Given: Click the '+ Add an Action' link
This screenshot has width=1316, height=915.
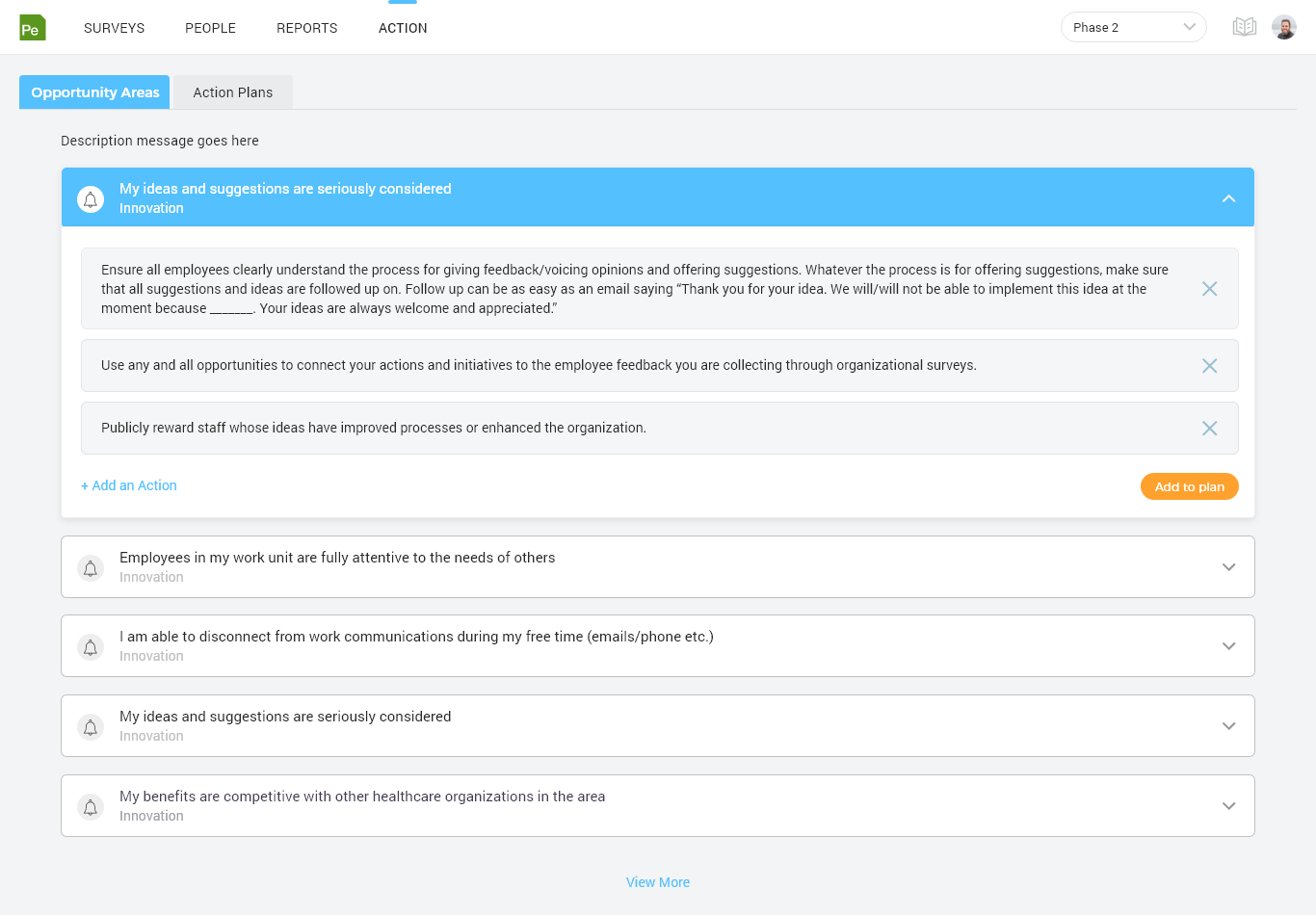Looking at the screenshot, I should [x=128, y=485].
